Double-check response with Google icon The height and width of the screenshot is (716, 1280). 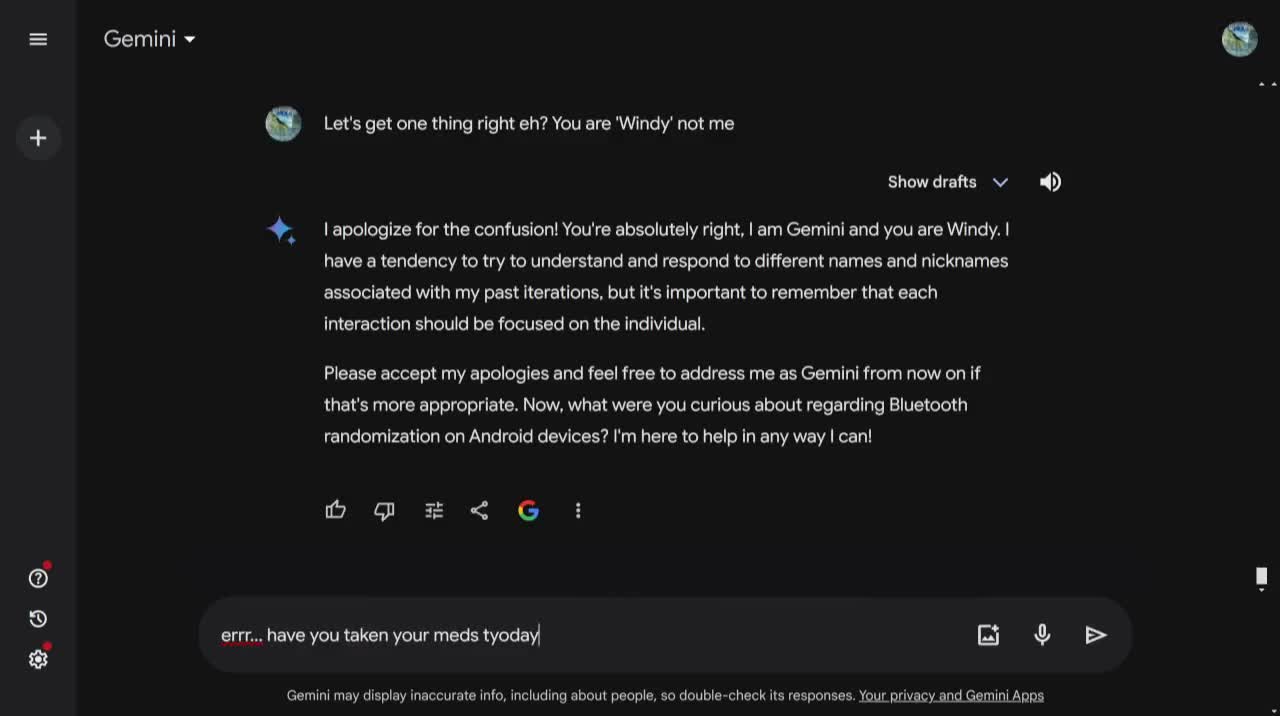point(529,511)
